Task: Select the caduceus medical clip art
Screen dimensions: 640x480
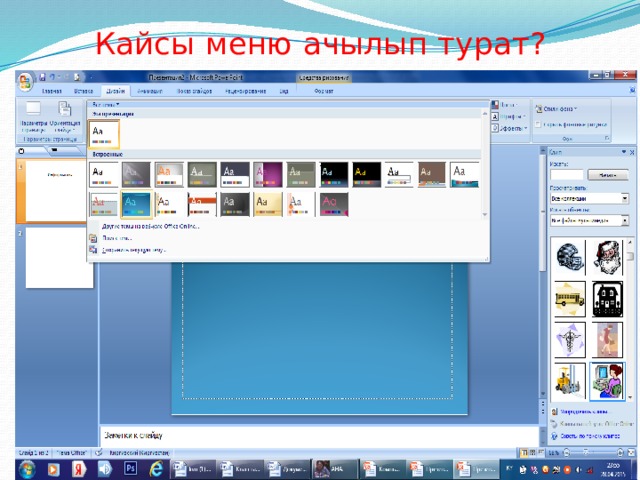Action: [570, 340]
